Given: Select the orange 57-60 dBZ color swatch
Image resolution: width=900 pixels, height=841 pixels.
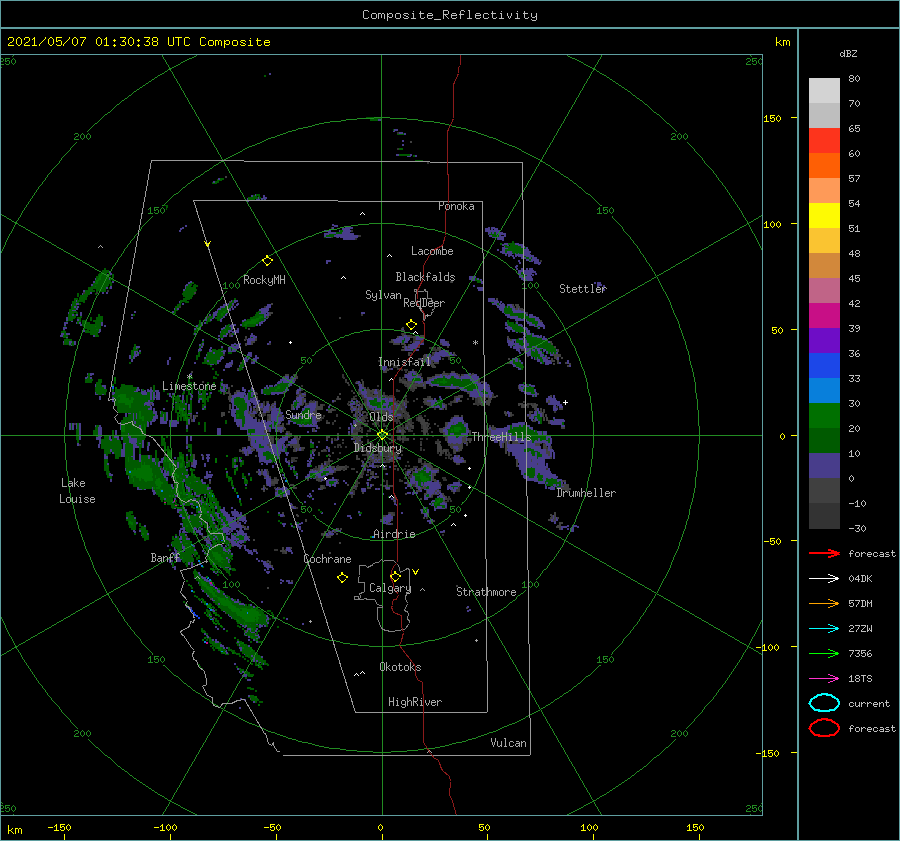Looking at the screenshot, I should tap(824, 166).
